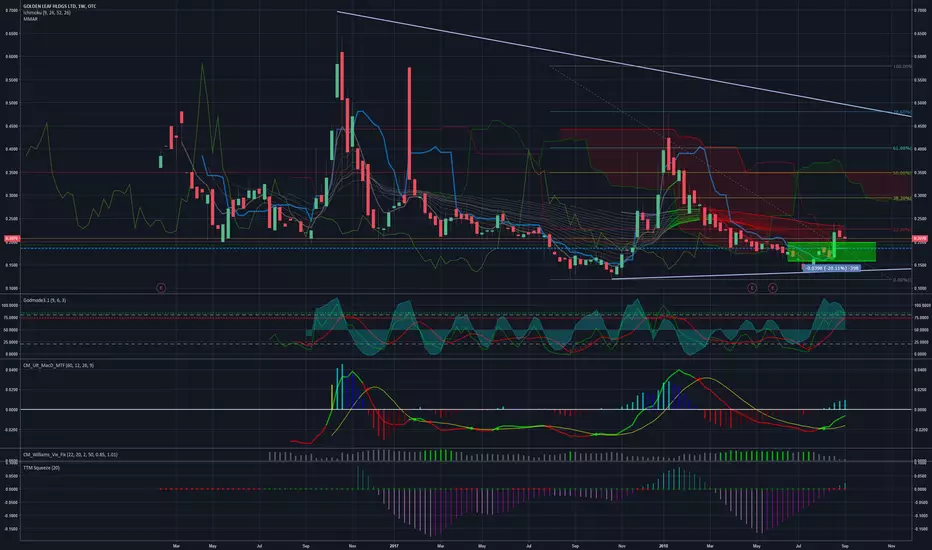Image resolution: width=932 pixels, height=550 pixels.
Task: Select the red current price tag on left axis
Action: pos(12,238)
